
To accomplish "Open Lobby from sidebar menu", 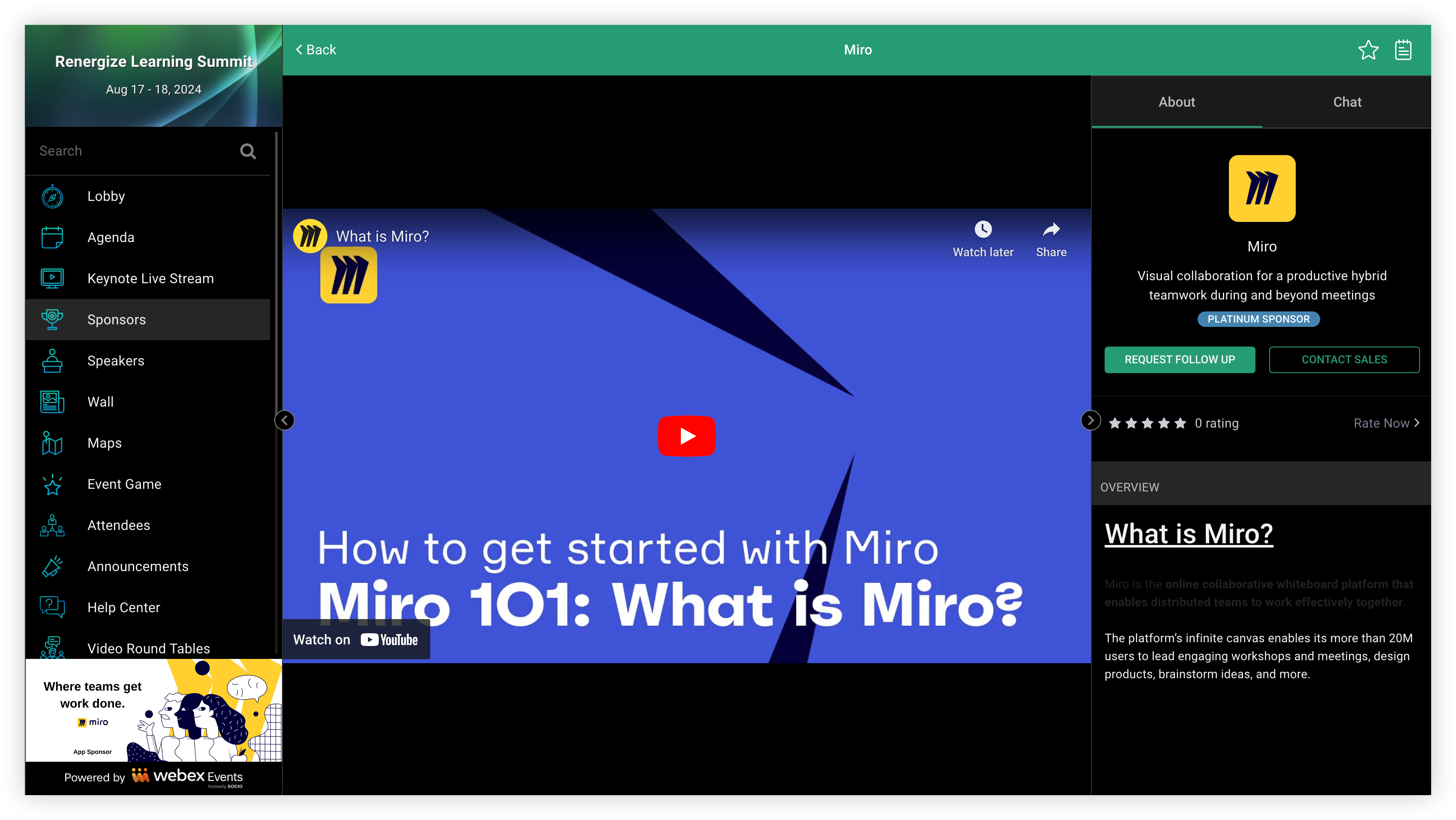I will 147,197.
